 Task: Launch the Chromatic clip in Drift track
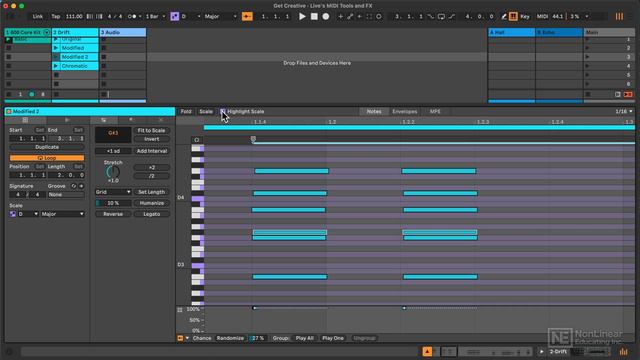56,66
